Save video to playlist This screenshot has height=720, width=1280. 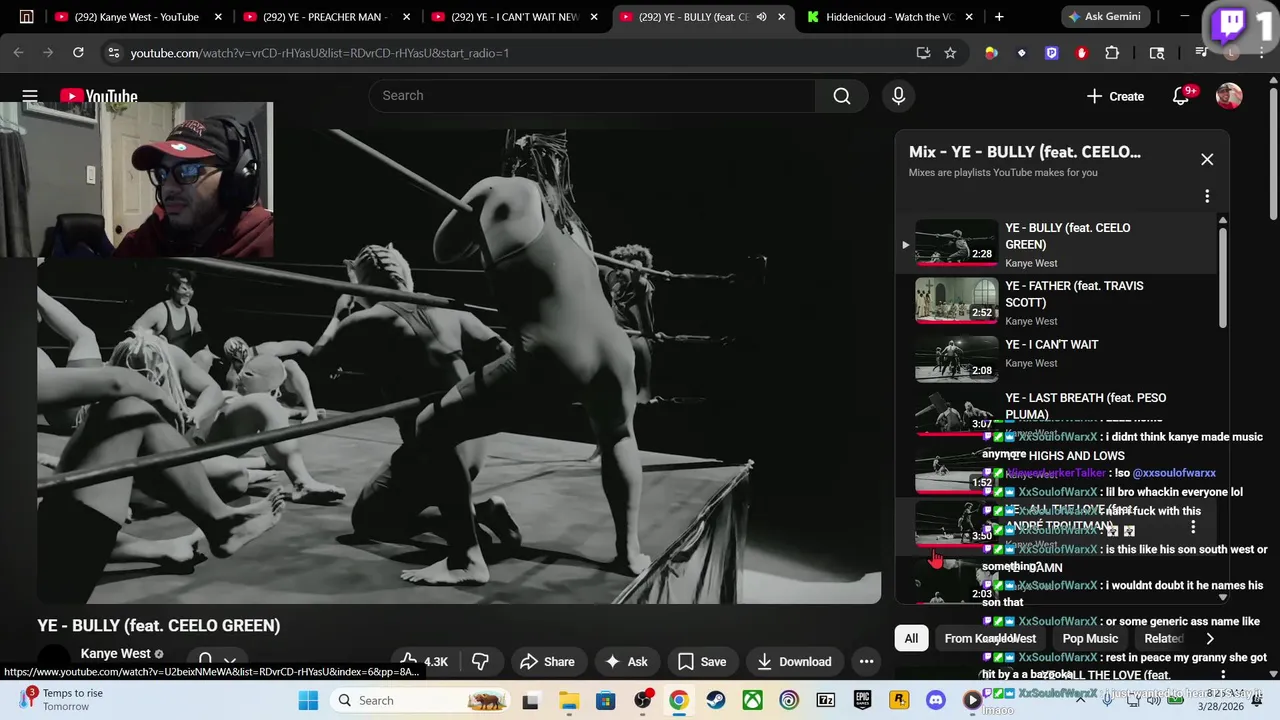(702, 661)
